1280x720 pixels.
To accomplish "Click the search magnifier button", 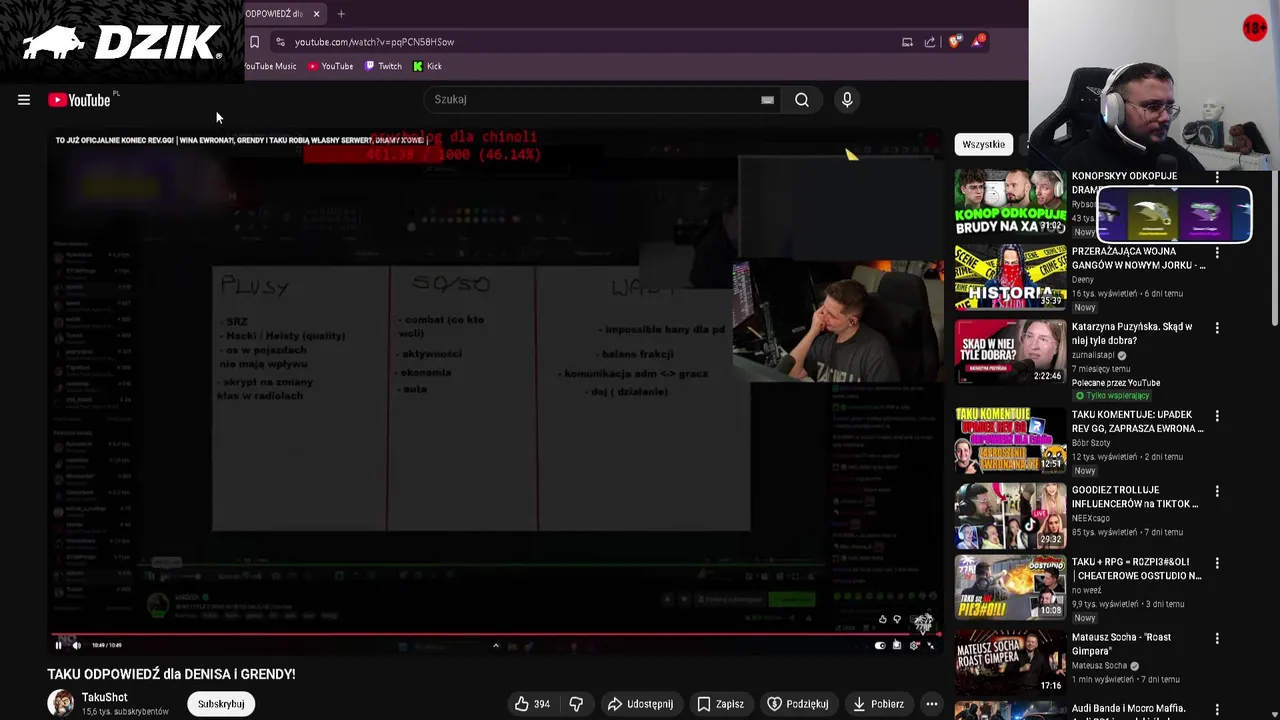I will (x=802, y=100).
